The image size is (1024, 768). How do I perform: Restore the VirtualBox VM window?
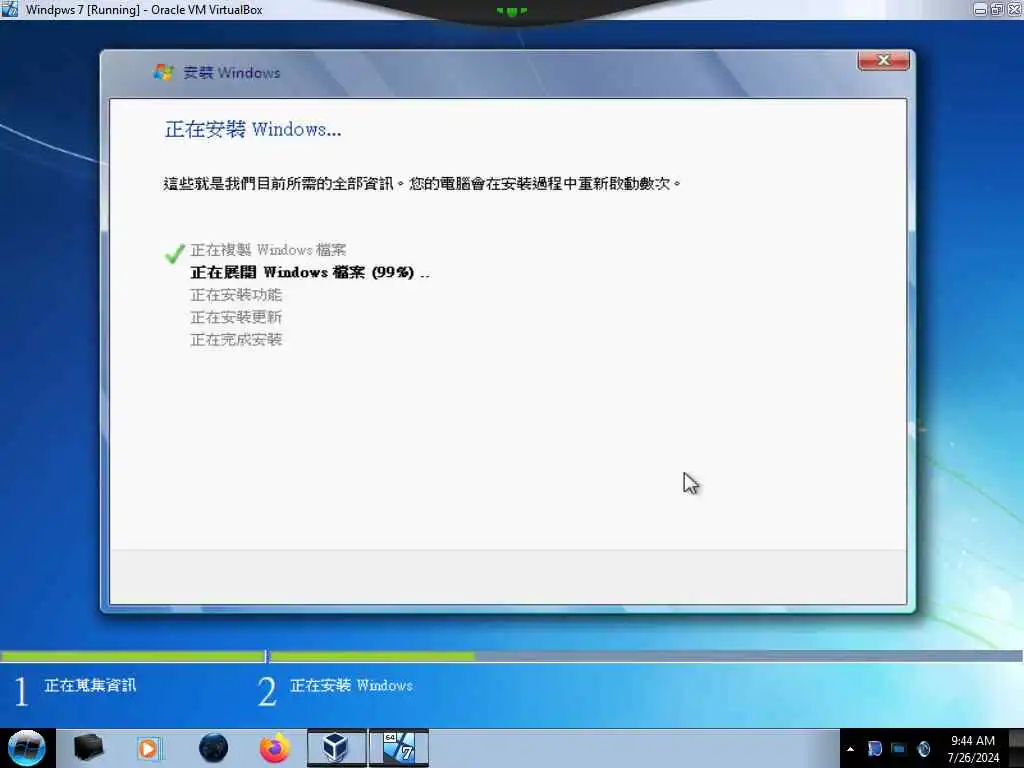point(997,9)
